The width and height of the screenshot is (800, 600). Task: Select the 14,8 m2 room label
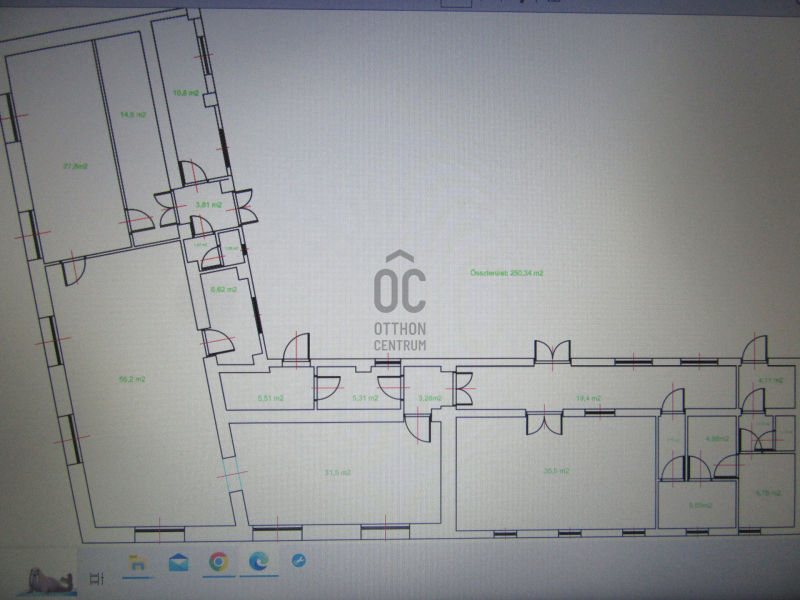tap(133, 115)
